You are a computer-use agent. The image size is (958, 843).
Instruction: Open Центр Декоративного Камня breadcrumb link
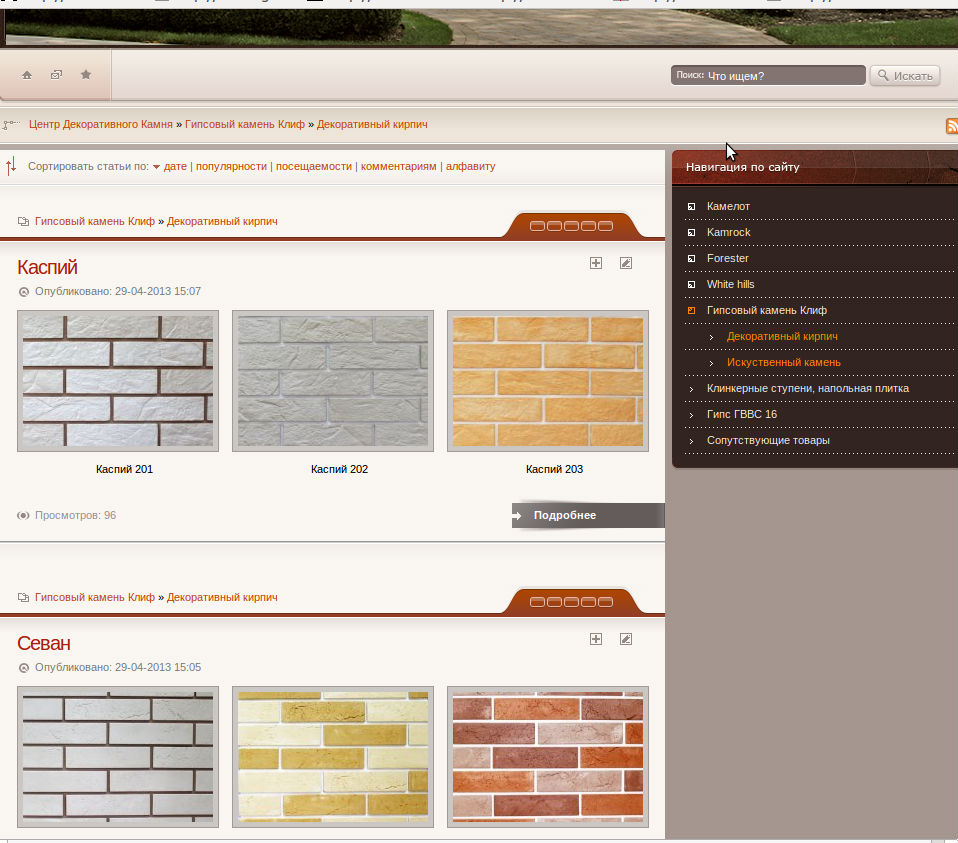tap(101, 124)
